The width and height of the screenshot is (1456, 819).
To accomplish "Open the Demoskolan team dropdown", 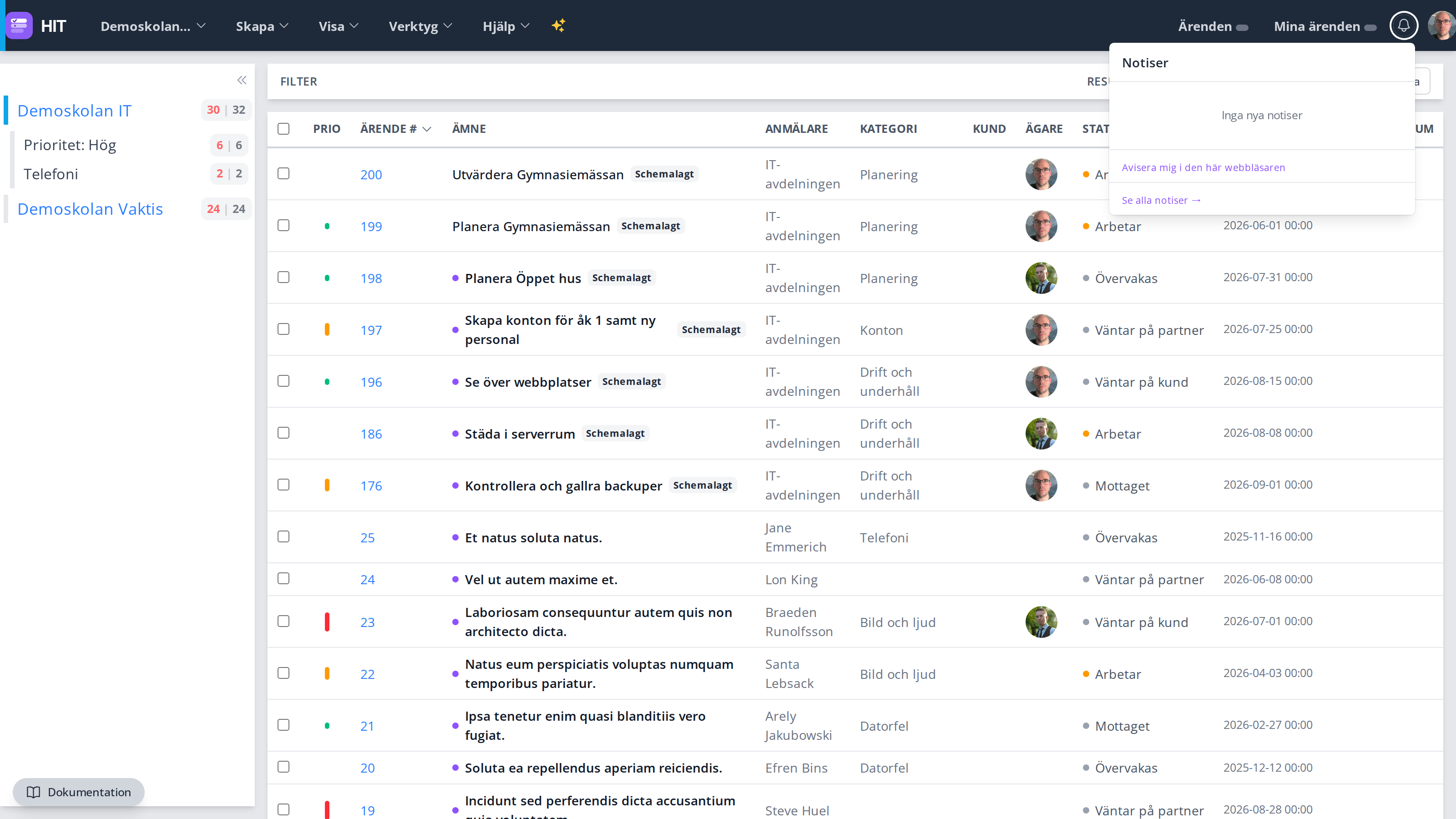I will [152, 26].
